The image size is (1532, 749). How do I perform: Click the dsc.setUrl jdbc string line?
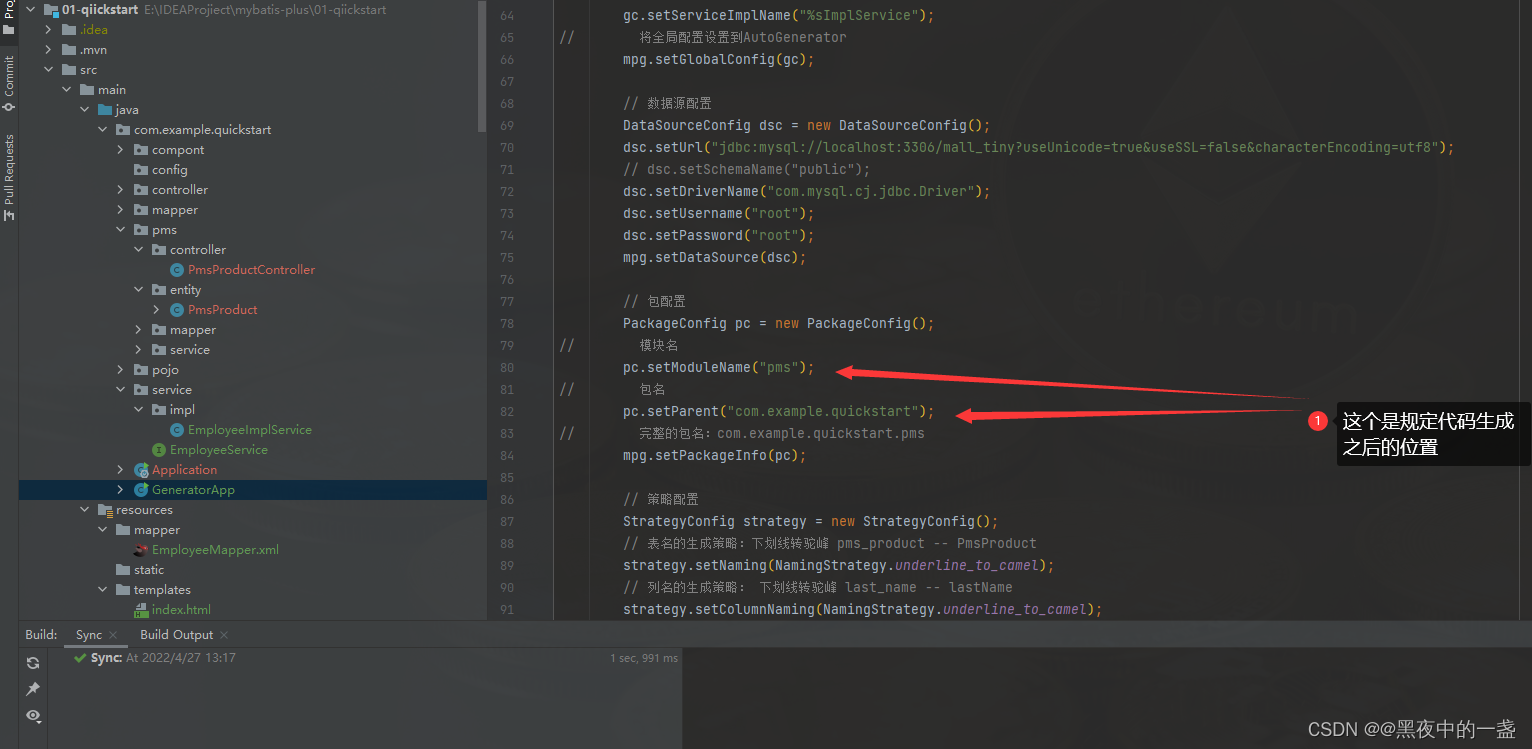(1038, 147)
